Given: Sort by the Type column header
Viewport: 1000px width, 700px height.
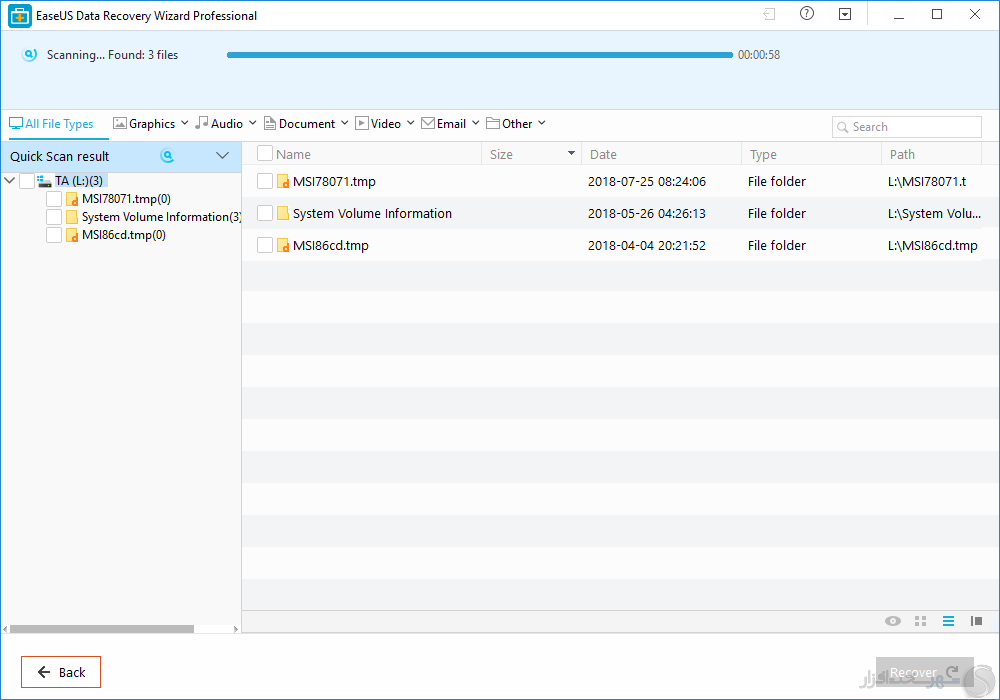Looking at the screenshot, I should pos(763,154).
